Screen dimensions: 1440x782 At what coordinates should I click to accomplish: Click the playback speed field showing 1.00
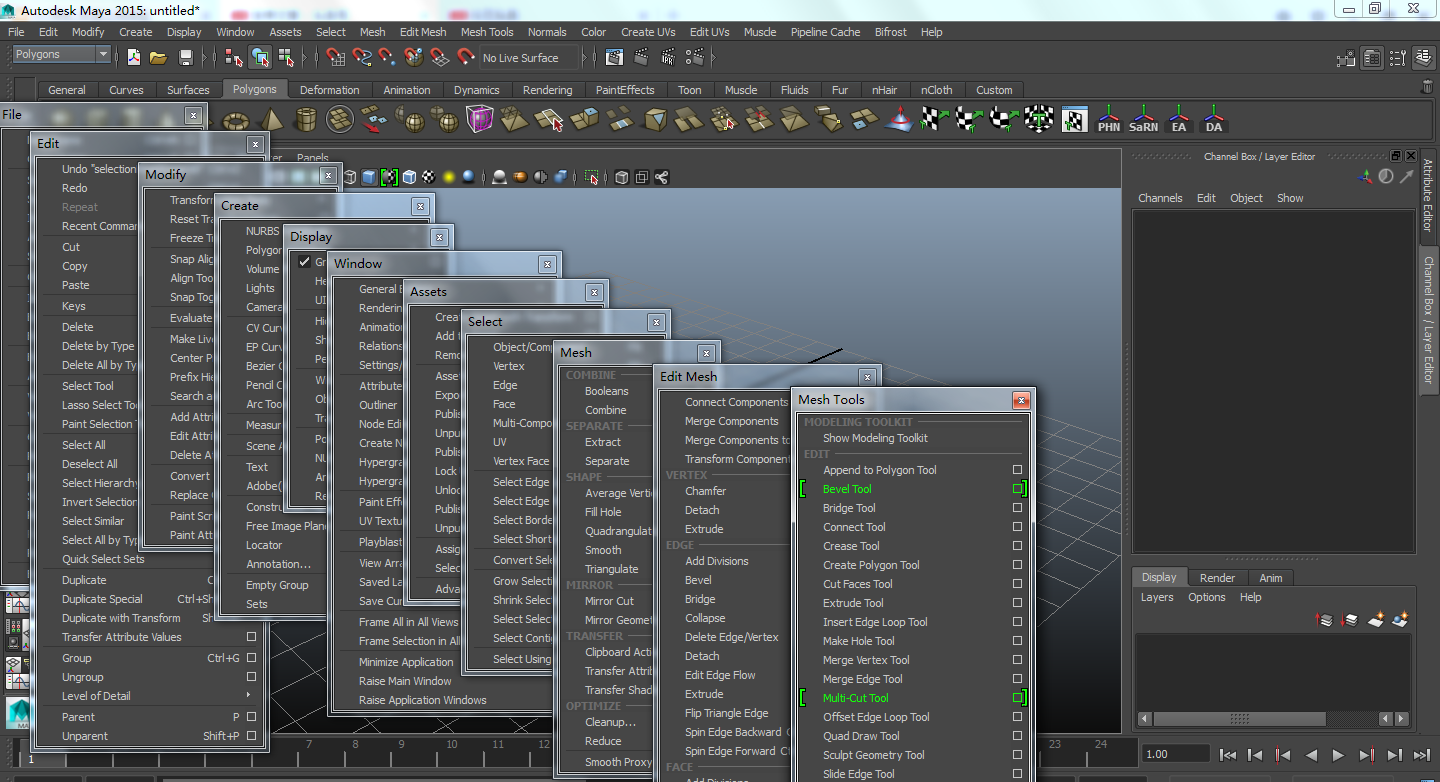pyautogui.click(x=1176, y=754)
